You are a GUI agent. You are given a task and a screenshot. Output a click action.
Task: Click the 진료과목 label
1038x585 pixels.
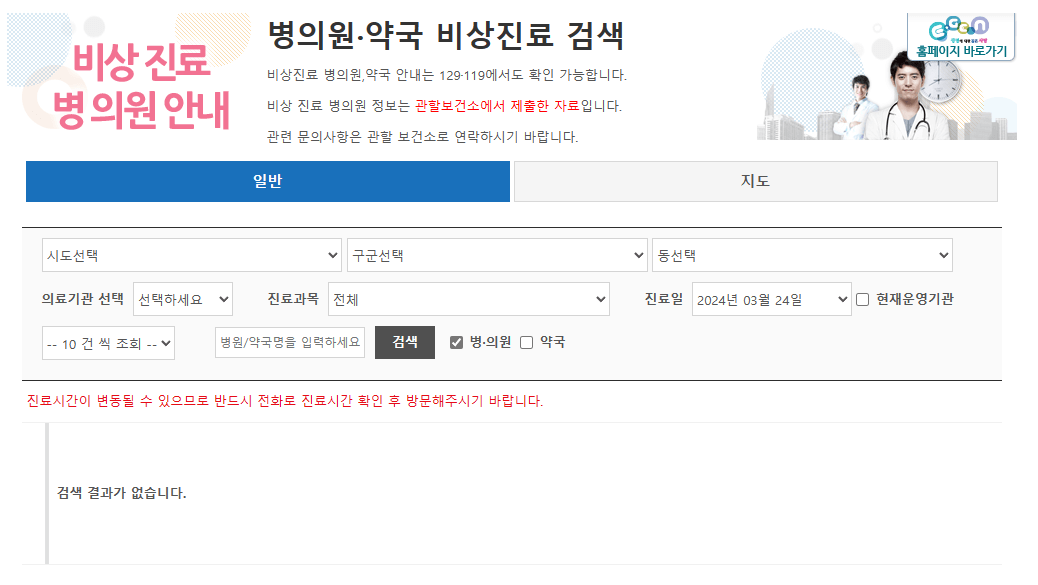click(293, 299)
